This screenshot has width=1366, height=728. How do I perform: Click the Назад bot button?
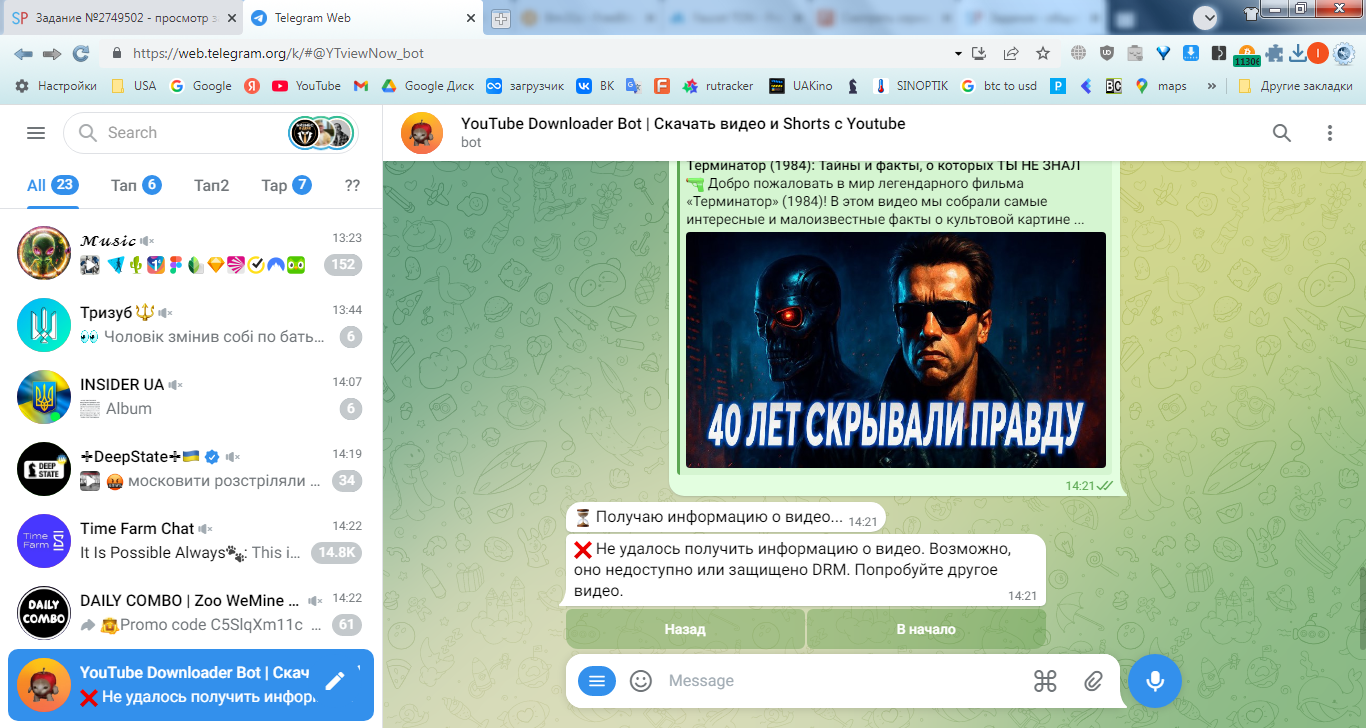tap(685, 629)
